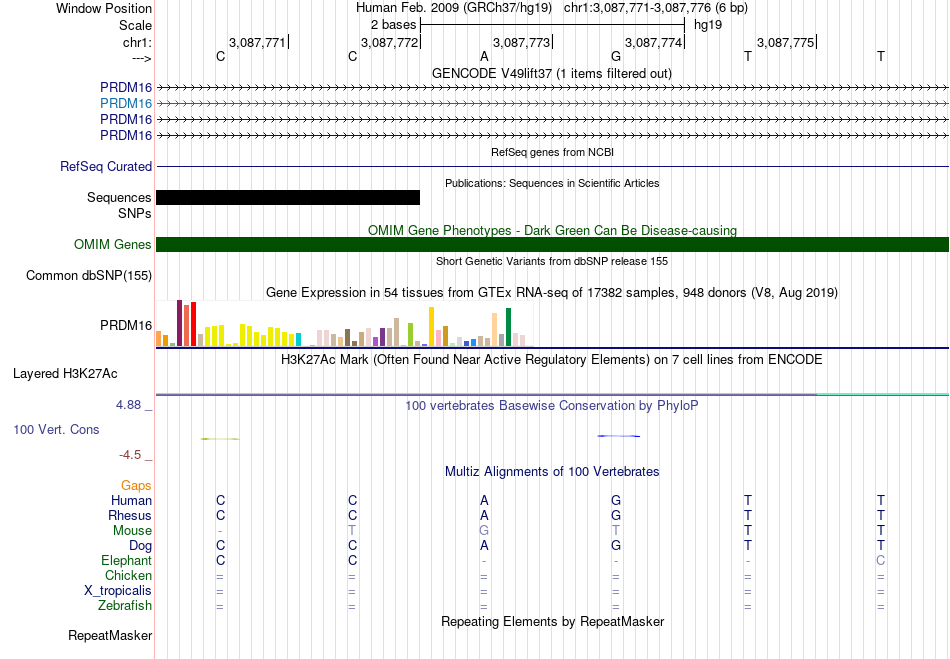Open Publications: Sequences in Scientific Articles title
This screenshot has height=659, width=950.
[552, 183]
